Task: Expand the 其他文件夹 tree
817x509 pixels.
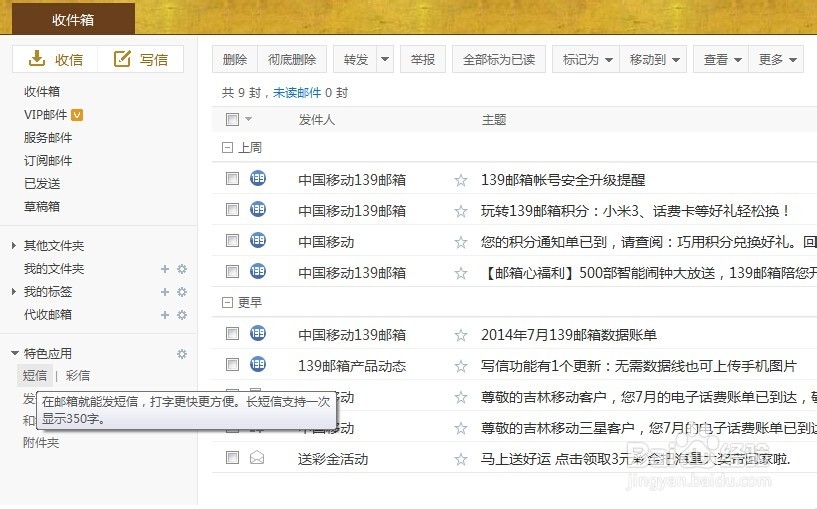Action: point(14,245)
